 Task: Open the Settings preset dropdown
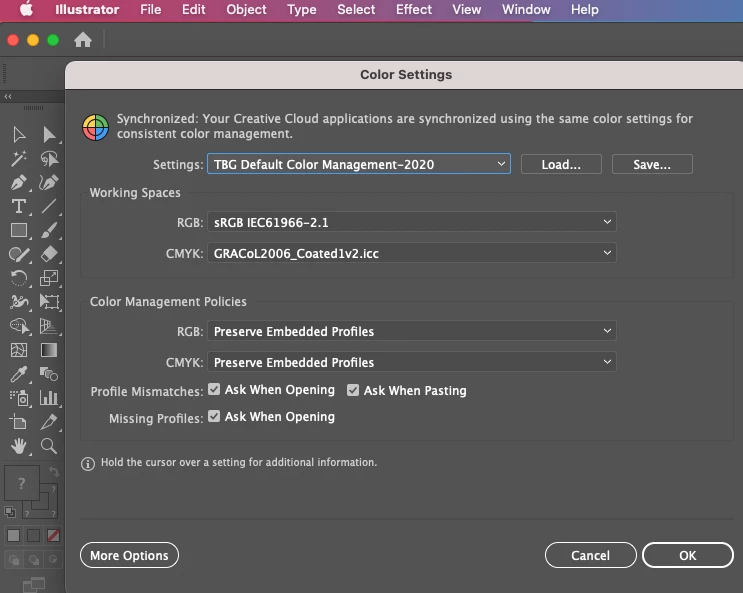[x=359, y=164]
